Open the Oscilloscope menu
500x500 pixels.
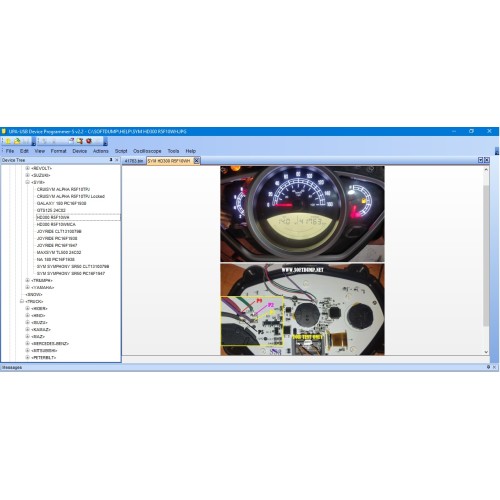[x=147, y=151]
